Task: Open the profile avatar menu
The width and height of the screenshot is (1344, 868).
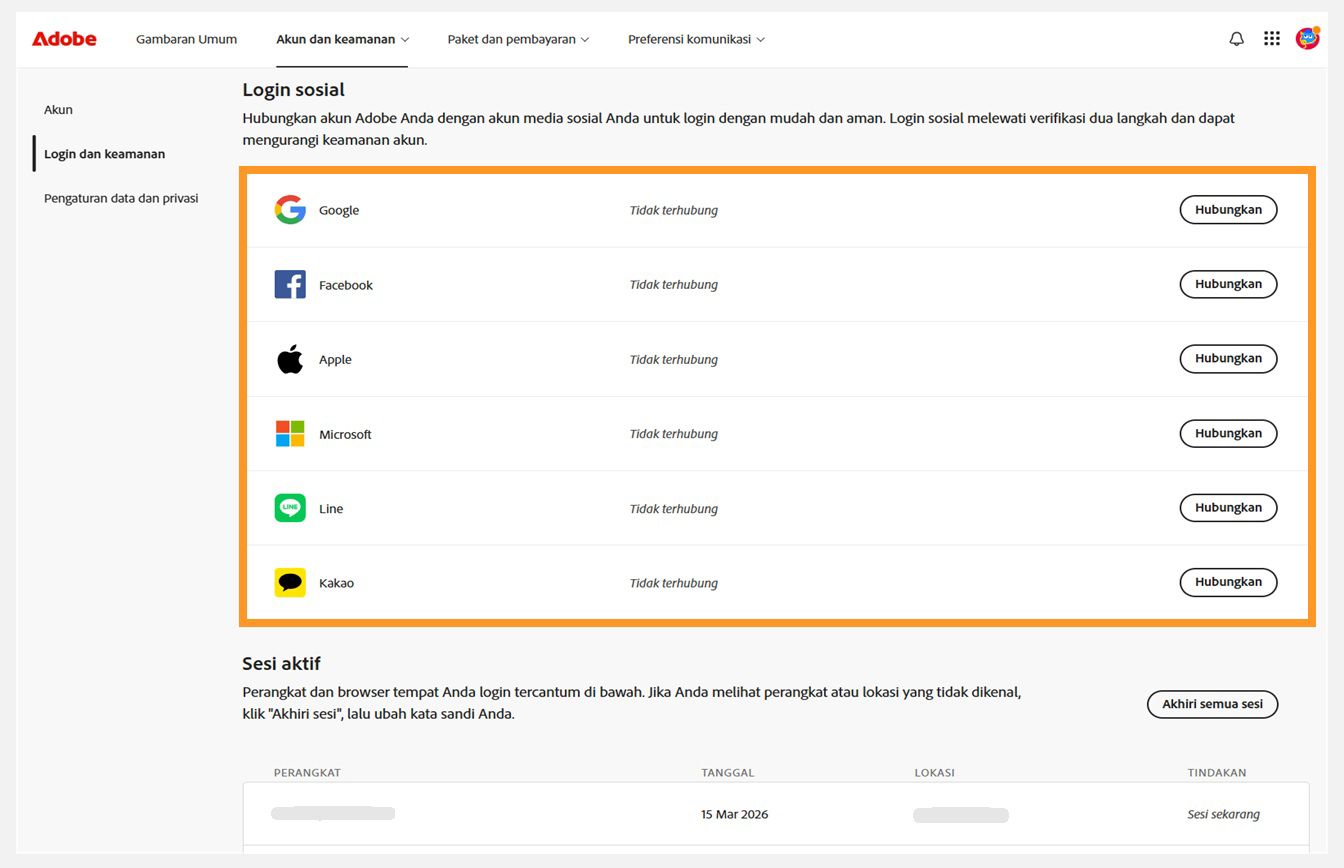Action: (x=1307, y=38)
